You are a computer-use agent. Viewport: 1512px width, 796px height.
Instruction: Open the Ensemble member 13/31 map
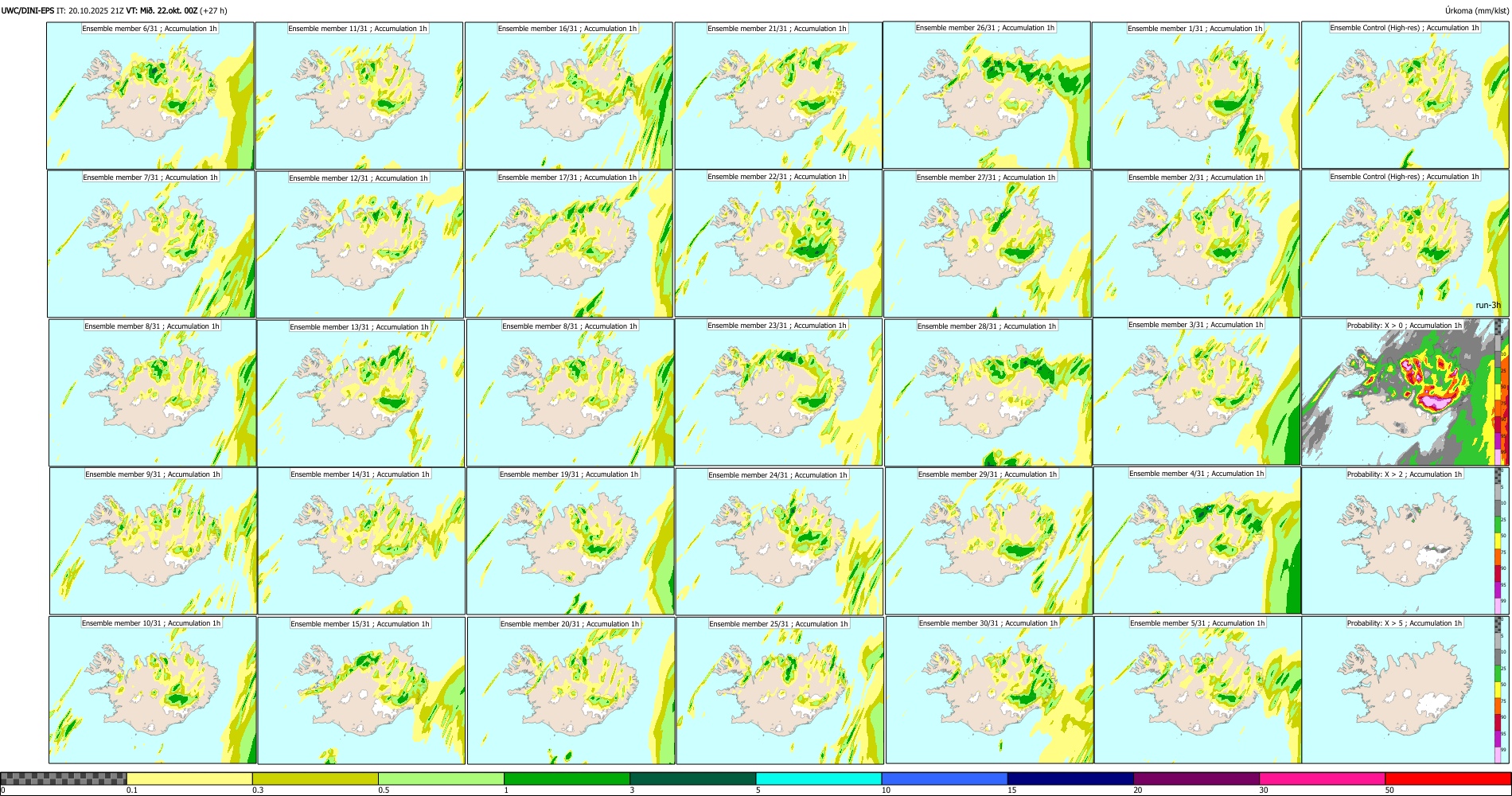tap(360, 393)
